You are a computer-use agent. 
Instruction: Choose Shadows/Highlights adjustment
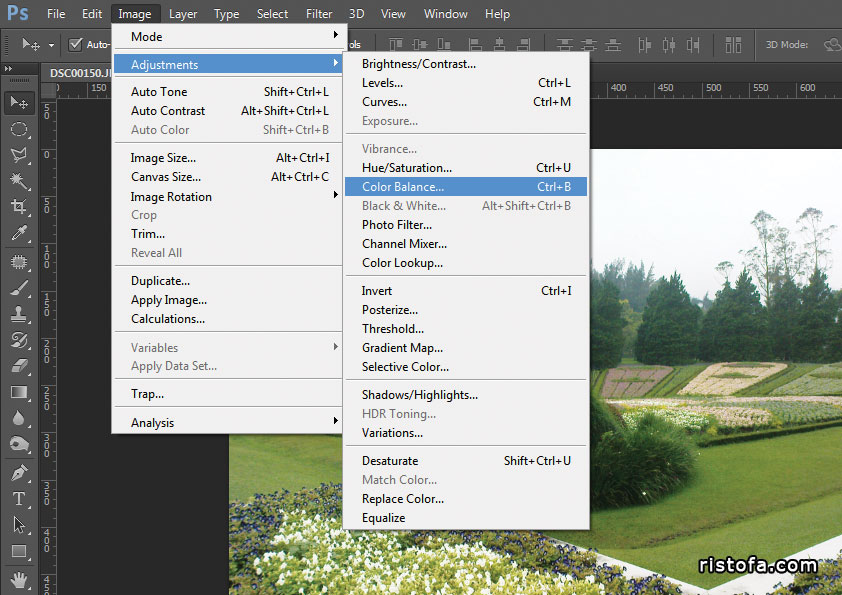pos(466,395)
